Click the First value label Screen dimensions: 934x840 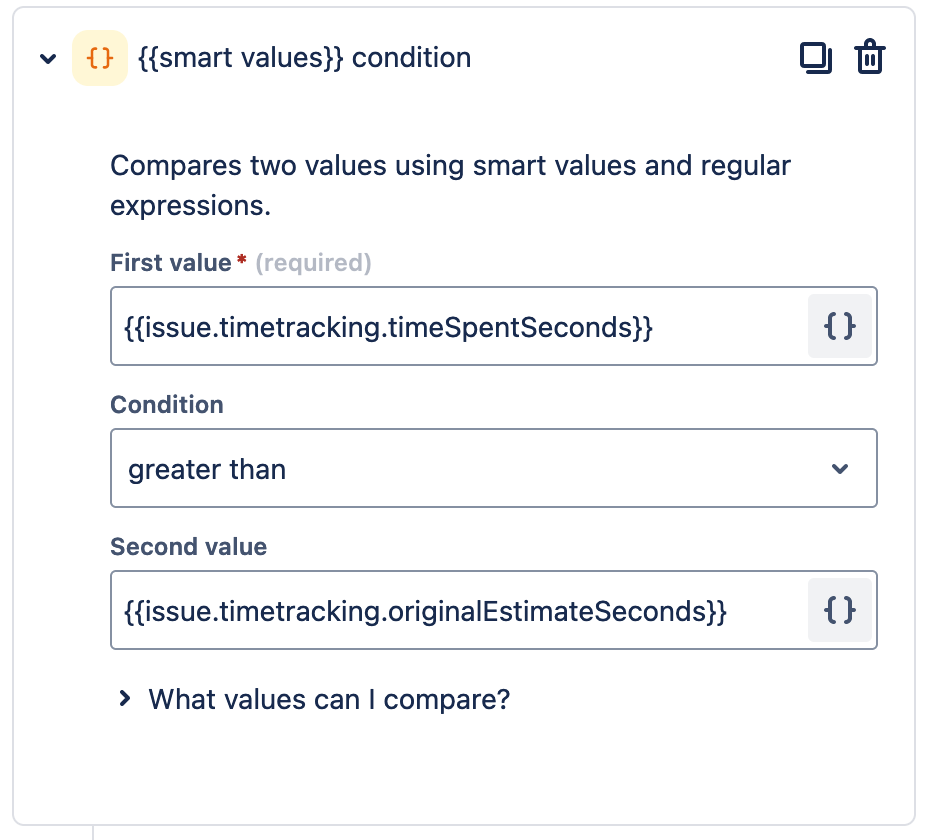point(171,263)
